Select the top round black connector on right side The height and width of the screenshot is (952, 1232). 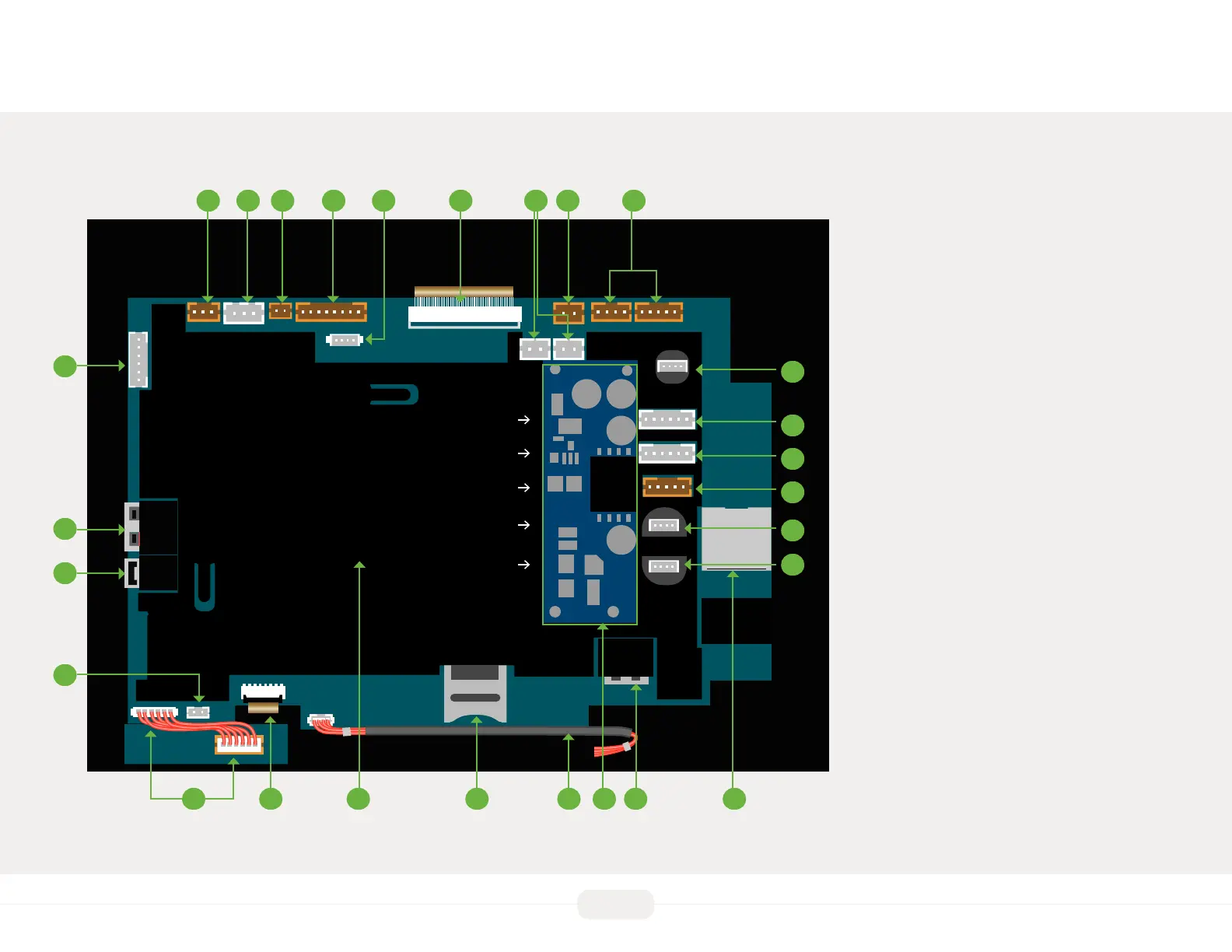[x=673, y=367]
